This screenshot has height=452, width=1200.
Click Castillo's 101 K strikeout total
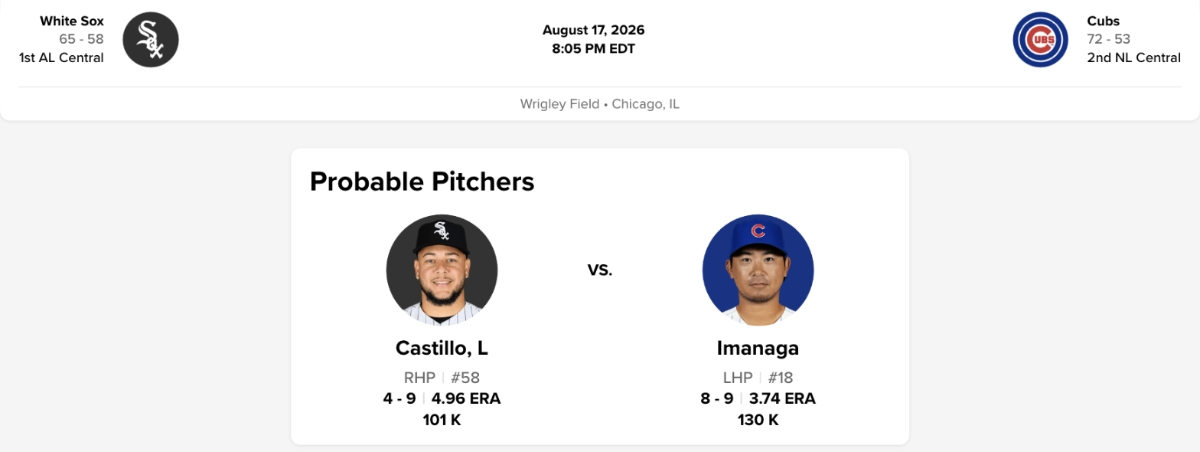point(442,420)
